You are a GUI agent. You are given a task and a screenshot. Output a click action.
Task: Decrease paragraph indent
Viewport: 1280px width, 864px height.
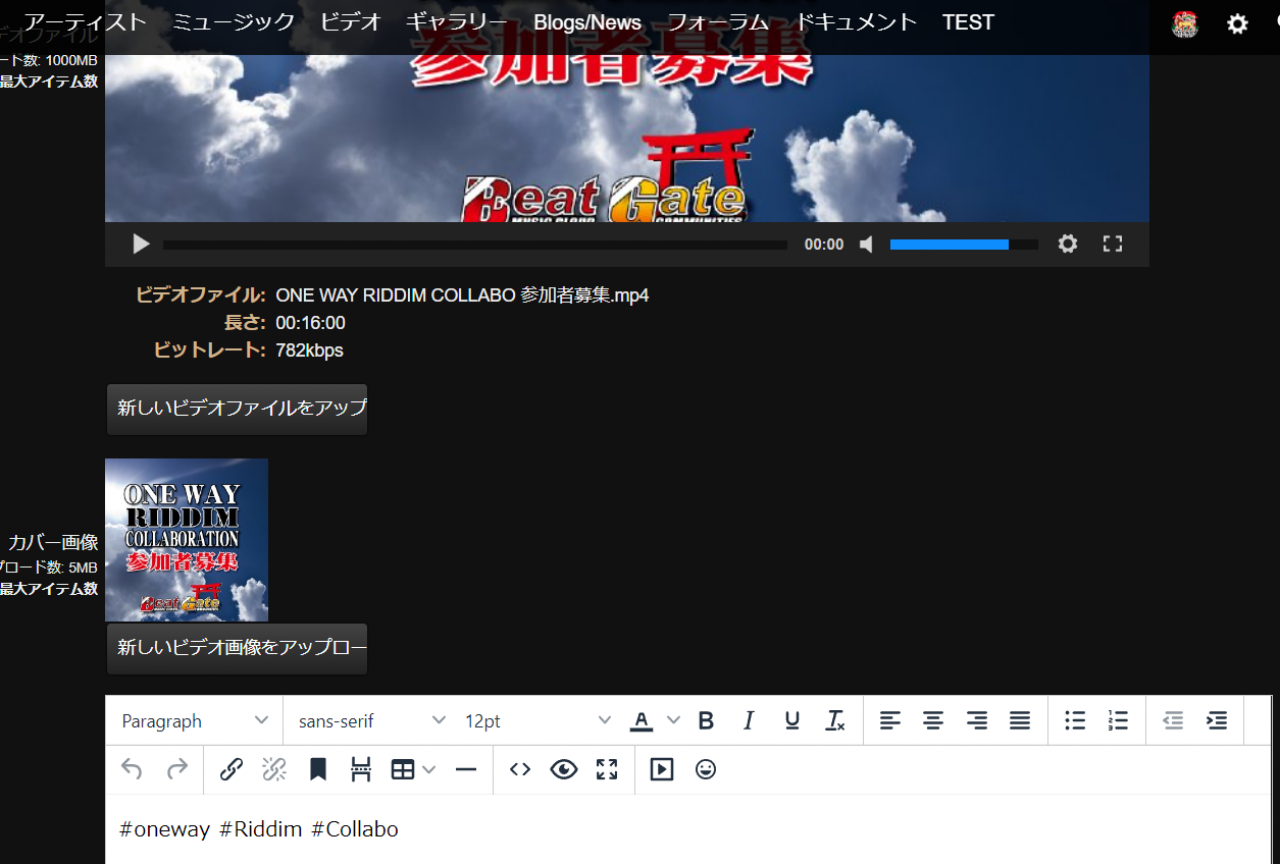[1173, 721]
